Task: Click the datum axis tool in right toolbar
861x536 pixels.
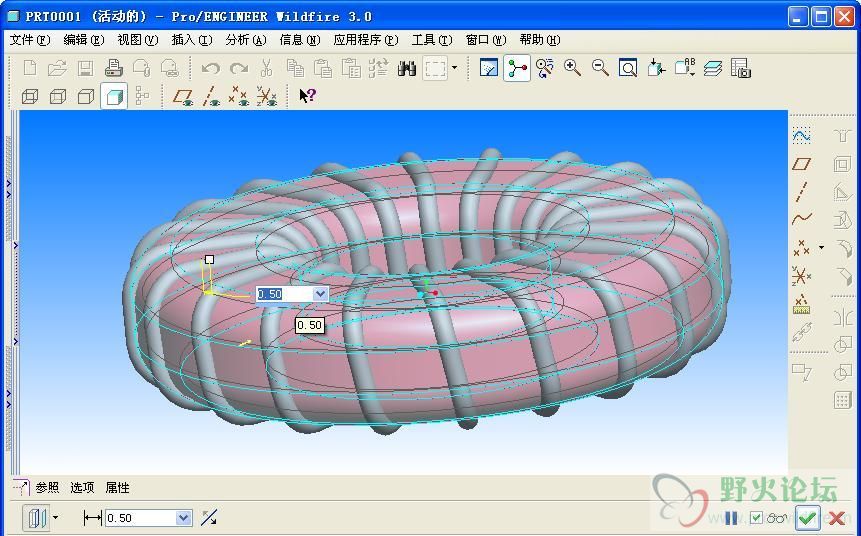Action: point(802,192)
